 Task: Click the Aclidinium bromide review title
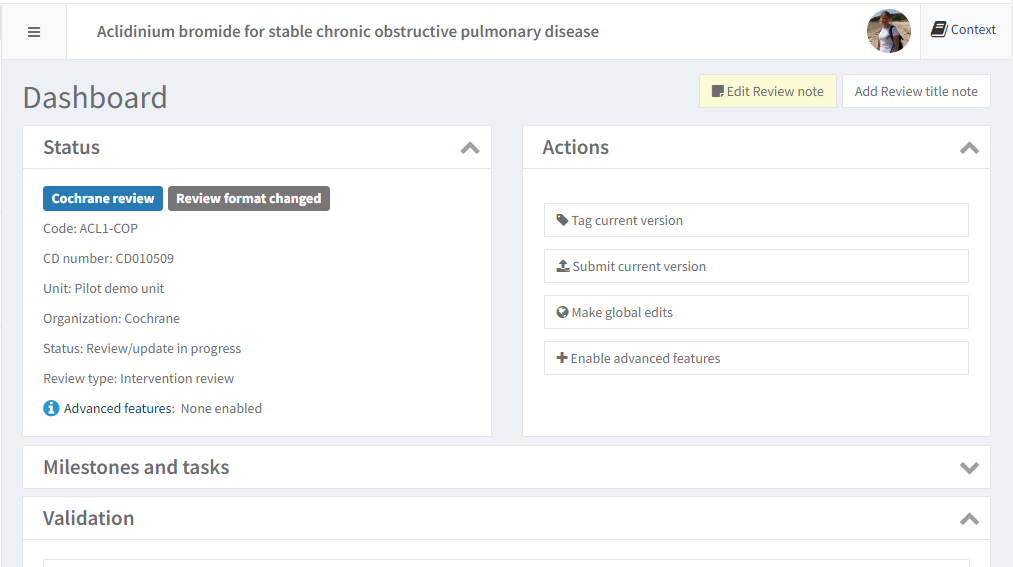(347, 31)
